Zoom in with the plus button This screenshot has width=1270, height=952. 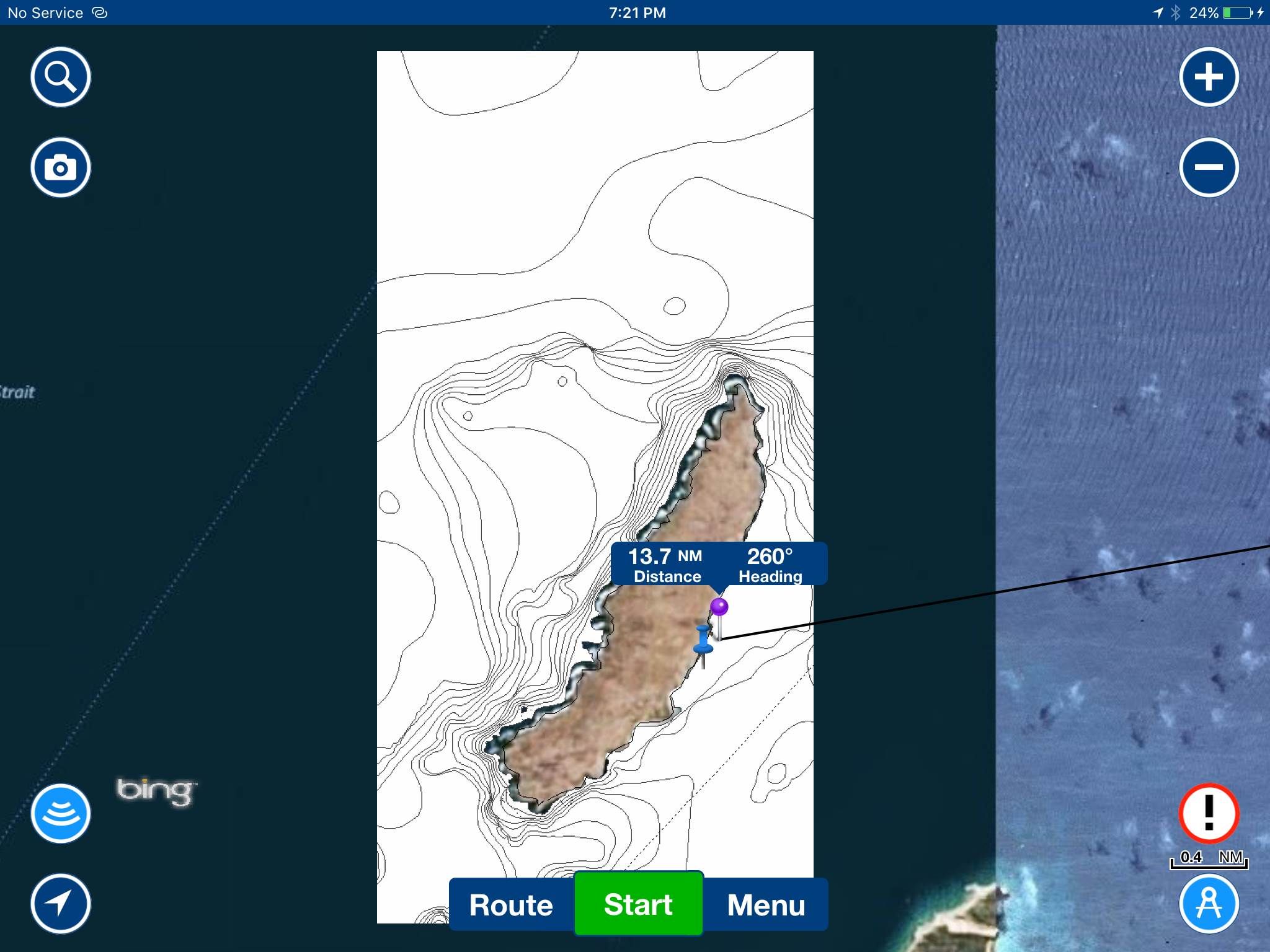[1209, 77]
